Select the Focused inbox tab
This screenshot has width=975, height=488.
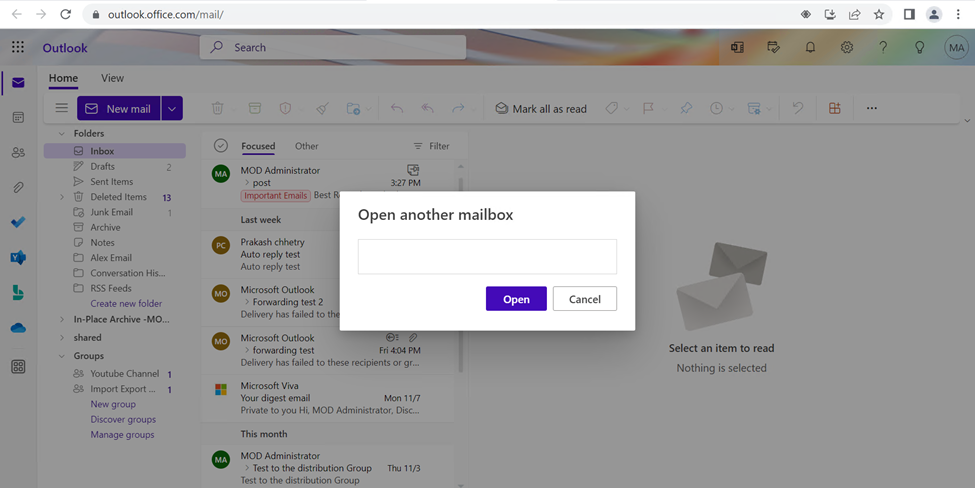tap(258, 146)
